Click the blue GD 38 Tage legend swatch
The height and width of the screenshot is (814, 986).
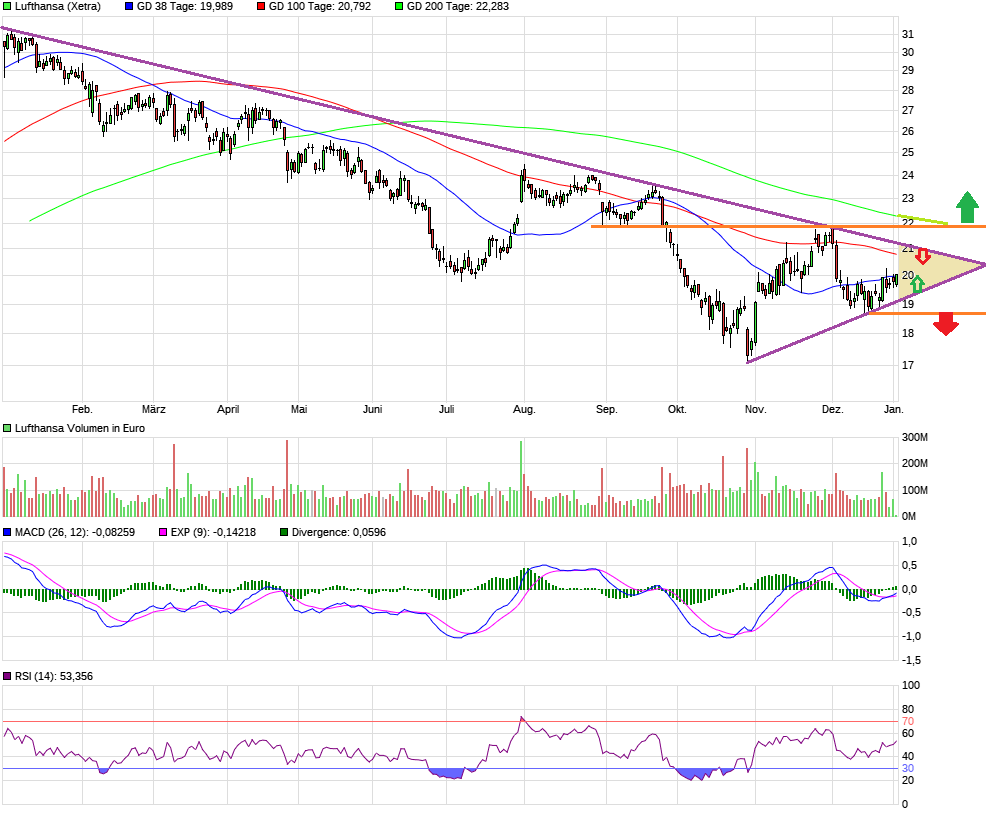(x=129, y=6)
